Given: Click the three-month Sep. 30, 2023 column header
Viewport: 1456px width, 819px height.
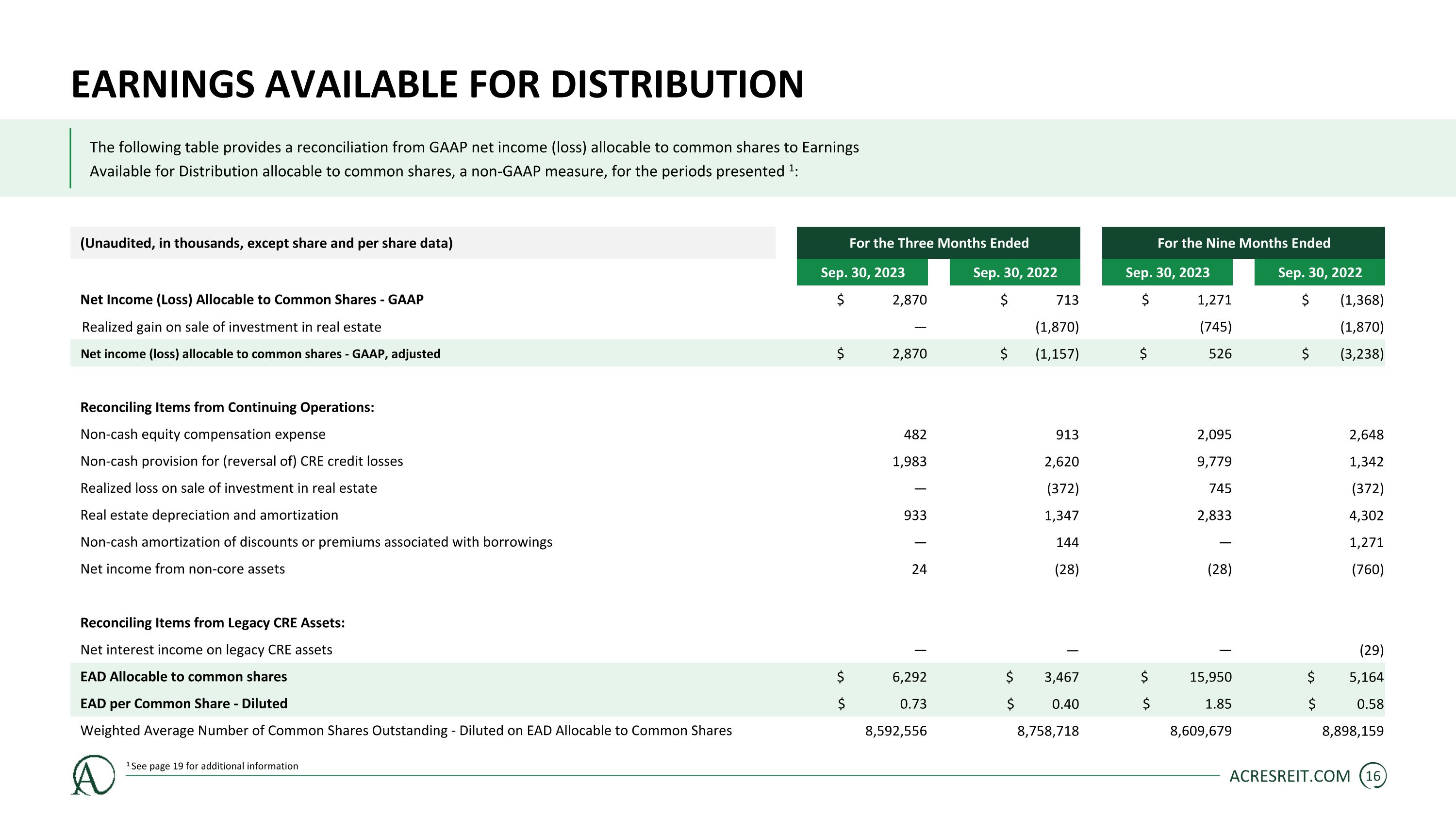Looking at the screenshot, I should point(862,272).
